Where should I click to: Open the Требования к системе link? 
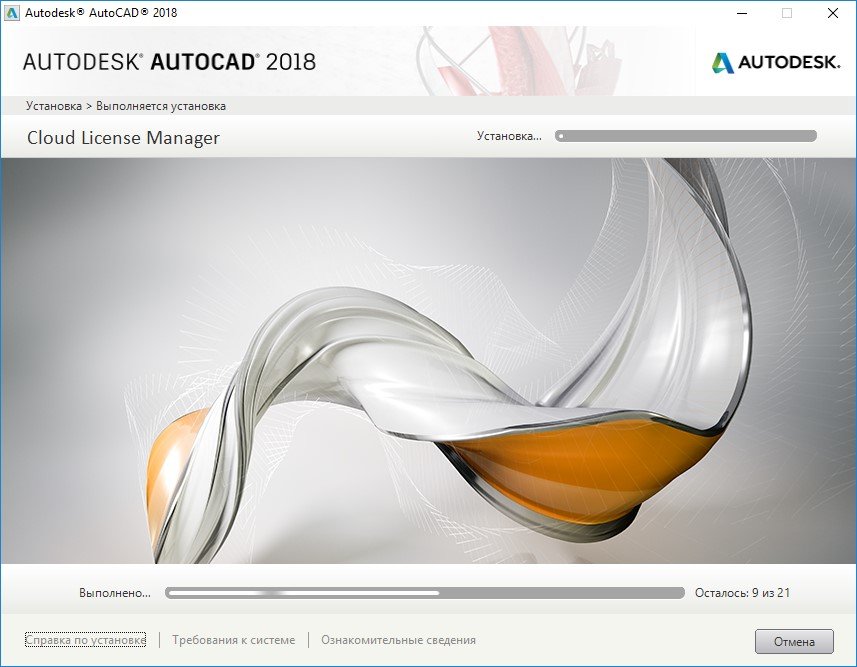pos(233,640)
